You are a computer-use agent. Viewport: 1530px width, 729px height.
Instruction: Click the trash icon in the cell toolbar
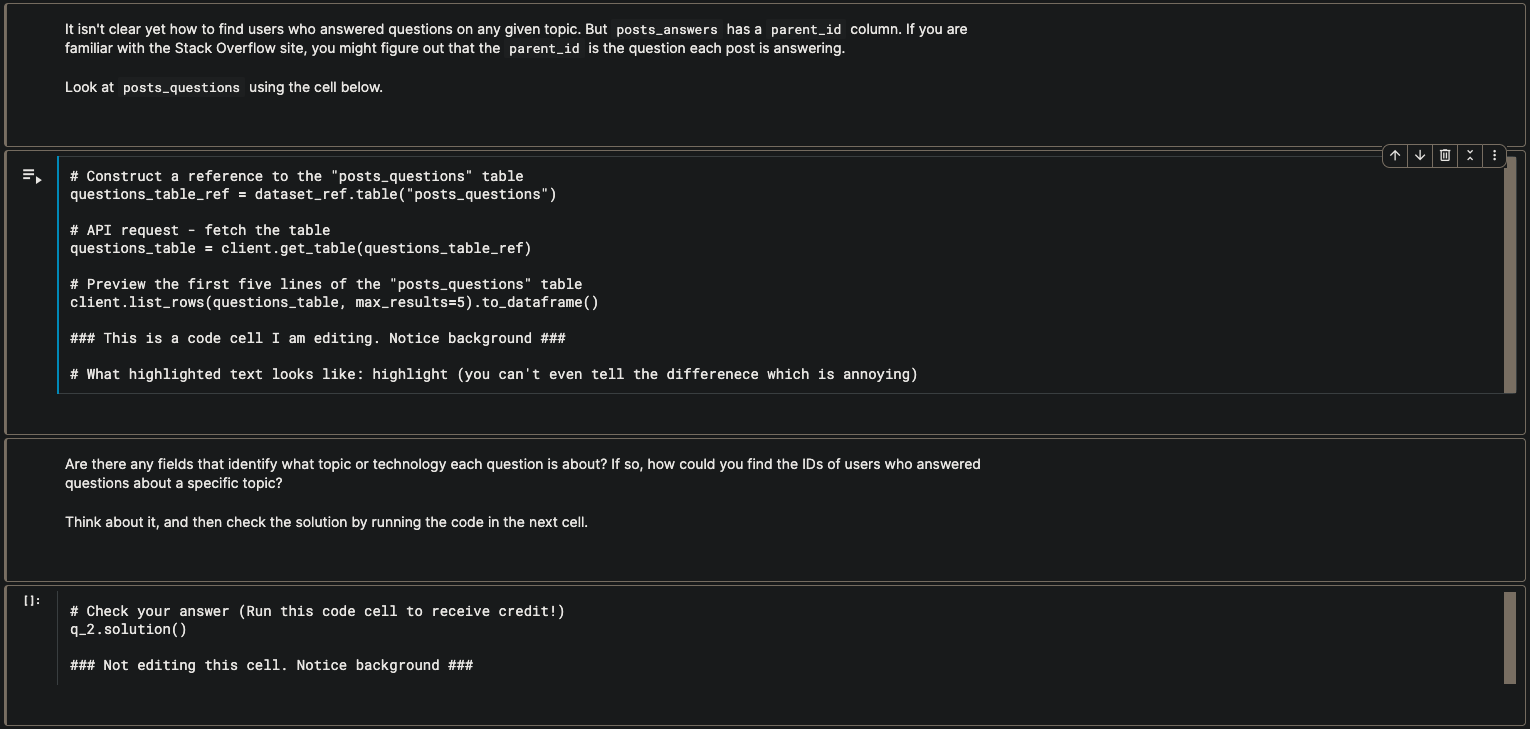click(x=1445, y=155)
